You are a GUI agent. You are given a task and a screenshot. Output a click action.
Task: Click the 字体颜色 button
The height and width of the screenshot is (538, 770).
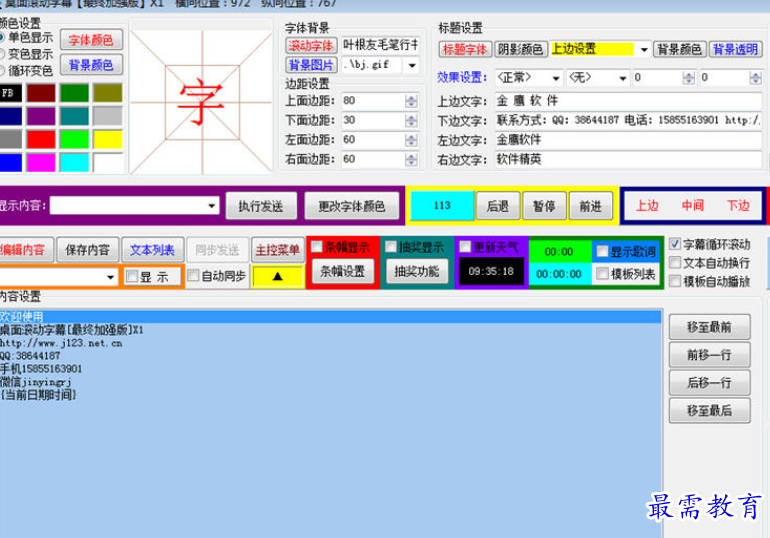point(91,40)
